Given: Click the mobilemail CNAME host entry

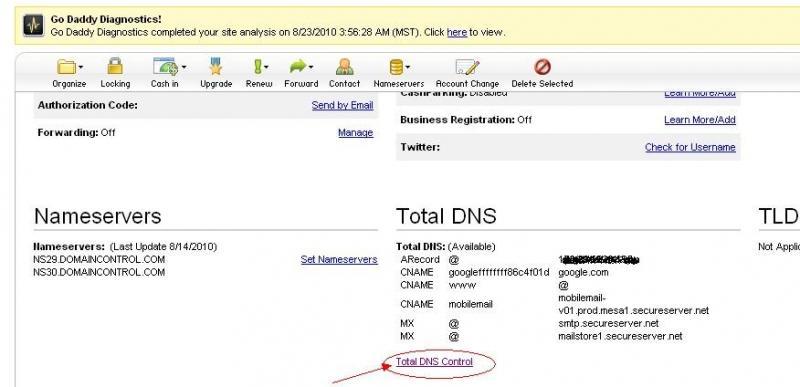Looking at the screenshot, I should click(x=470, y=304).
